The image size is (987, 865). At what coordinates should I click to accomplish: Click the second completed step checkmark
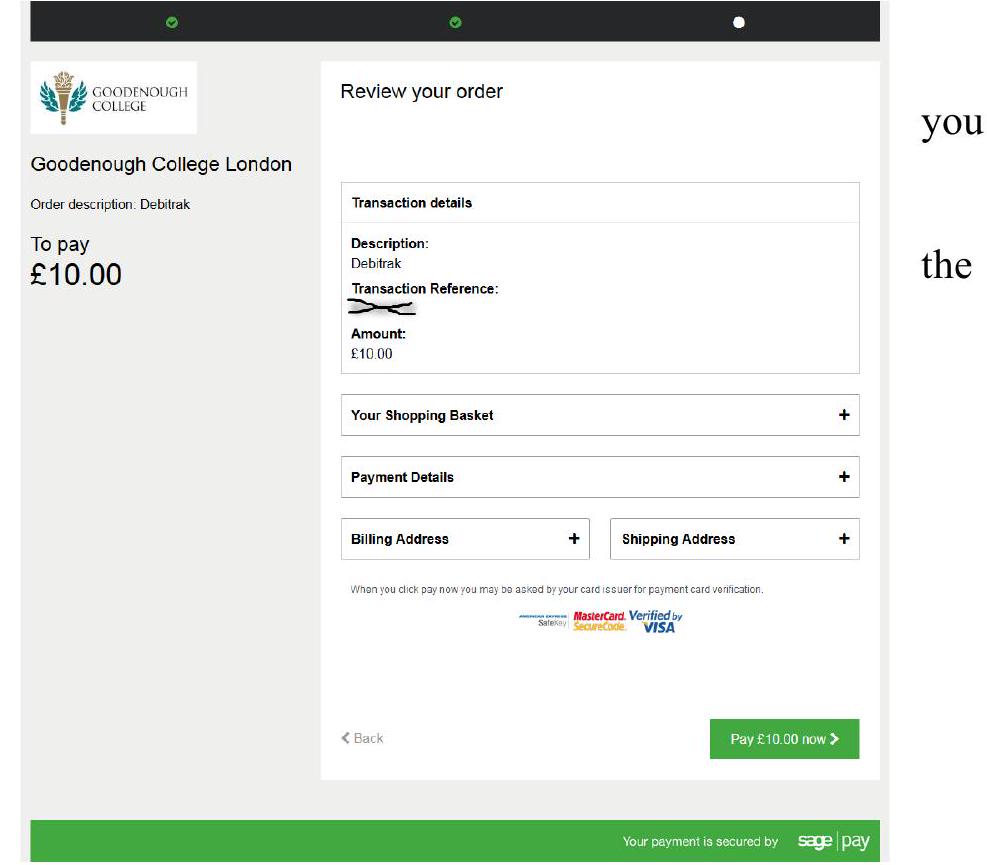click(455, 22)
